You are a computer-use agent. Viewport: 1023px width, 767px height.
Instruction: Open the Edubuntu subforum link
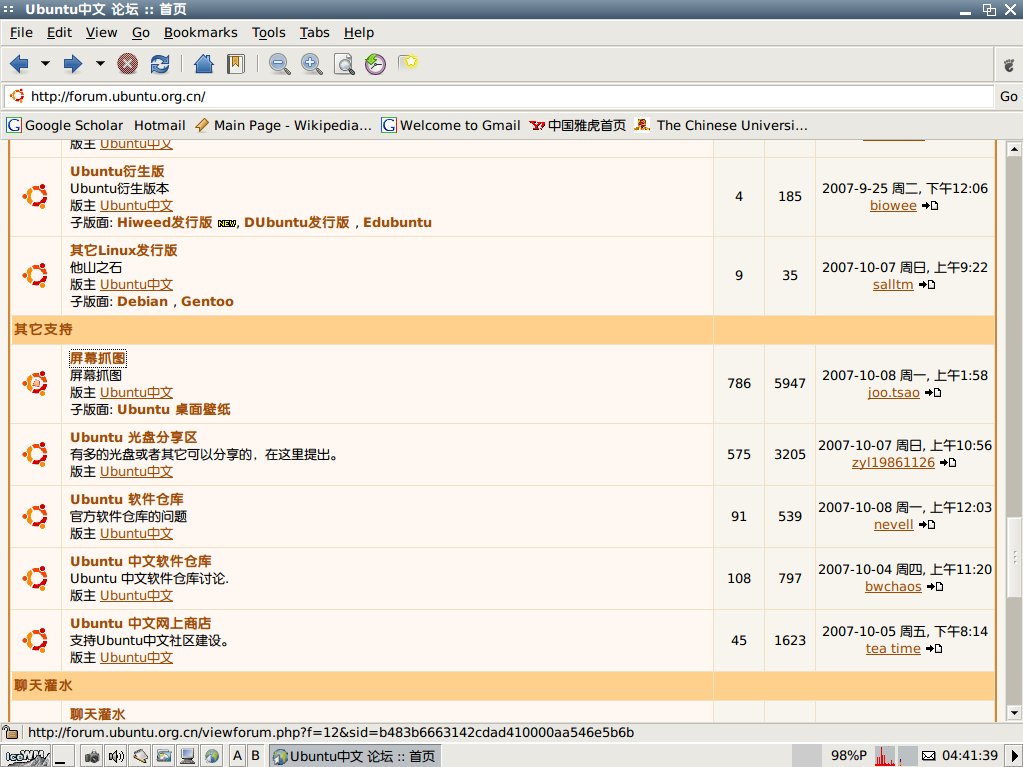397,222
